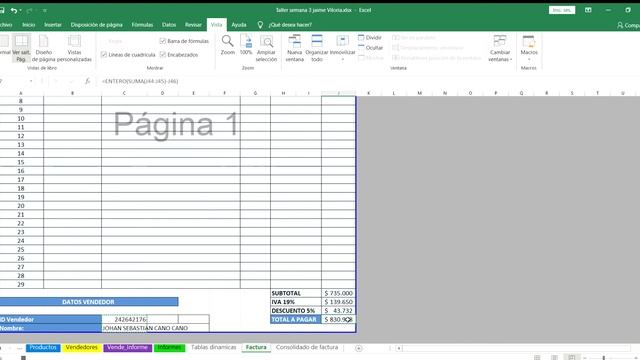Screen dimensions: 640x360
Task: Switch to Diseño de página view
Action: click(44, 48)
